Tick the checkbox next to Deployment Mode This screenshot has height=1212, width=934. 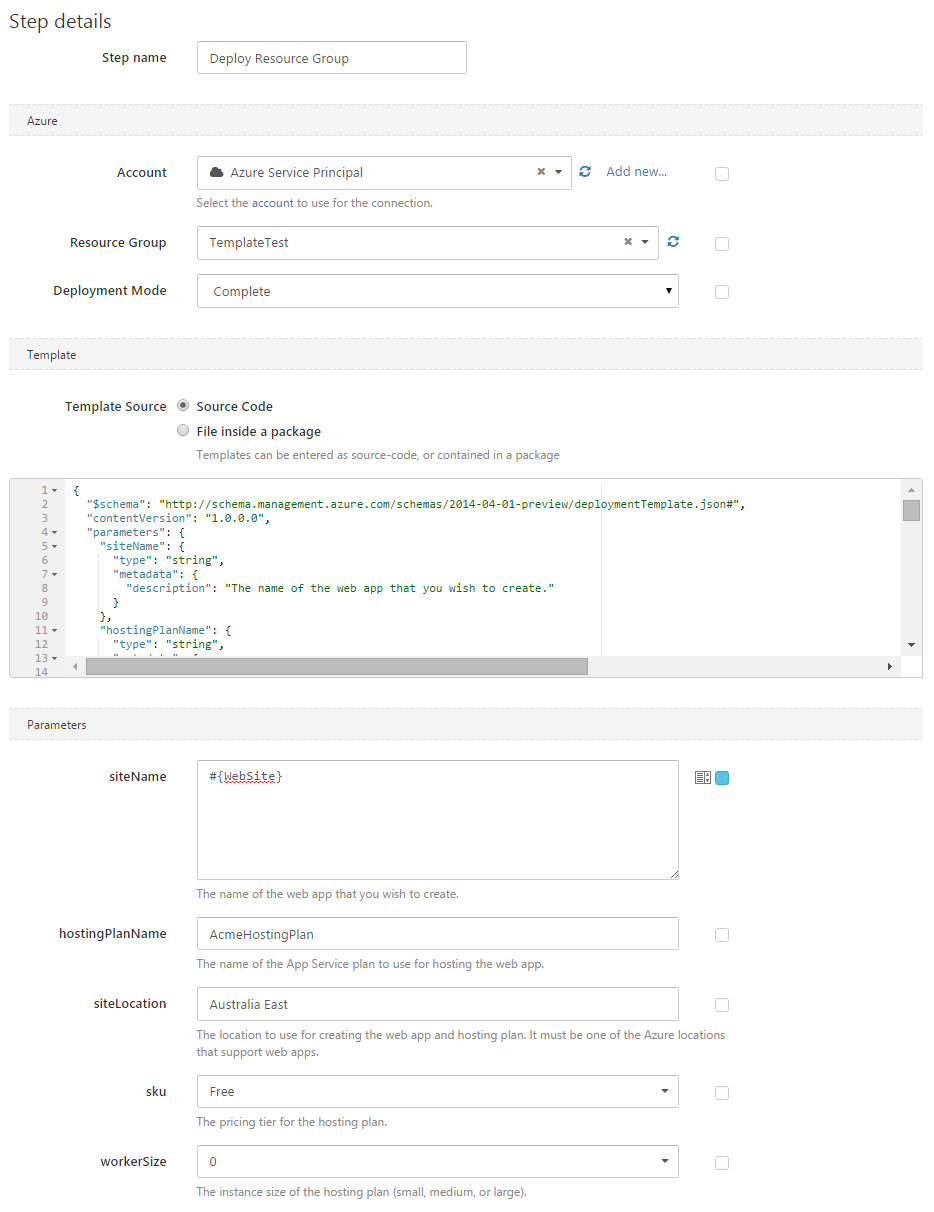[x=722, y=292]
